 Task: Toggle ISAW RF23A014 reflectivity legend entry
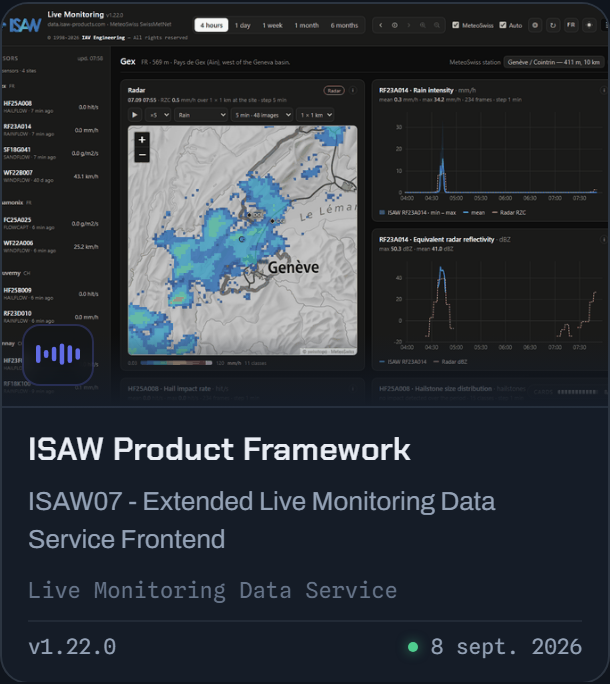[x=403, y=362]
